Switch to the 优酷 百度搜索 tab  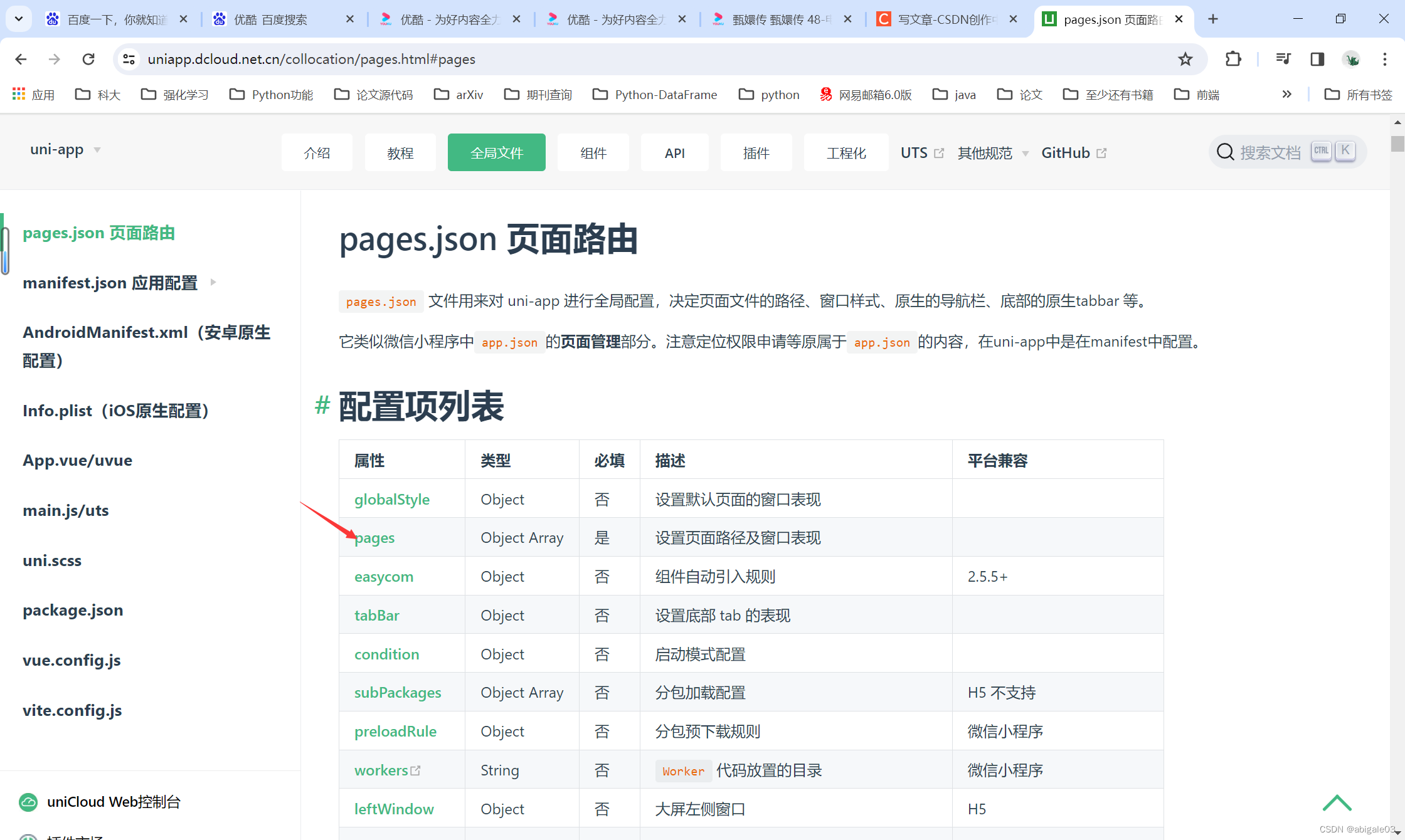tap(283, 19)
